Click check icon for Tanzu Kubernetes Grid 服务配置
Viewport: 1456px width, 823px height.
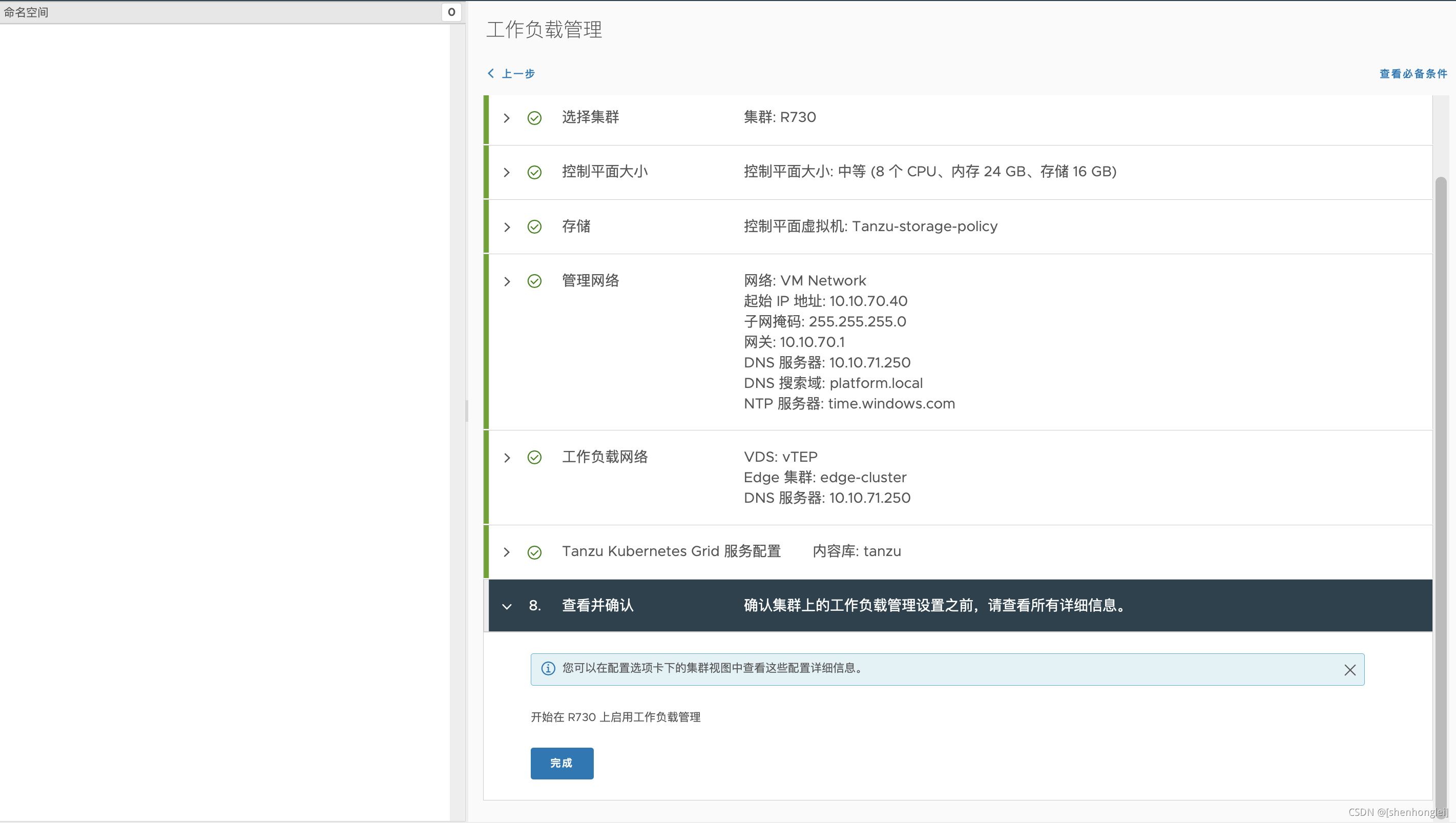535,552
